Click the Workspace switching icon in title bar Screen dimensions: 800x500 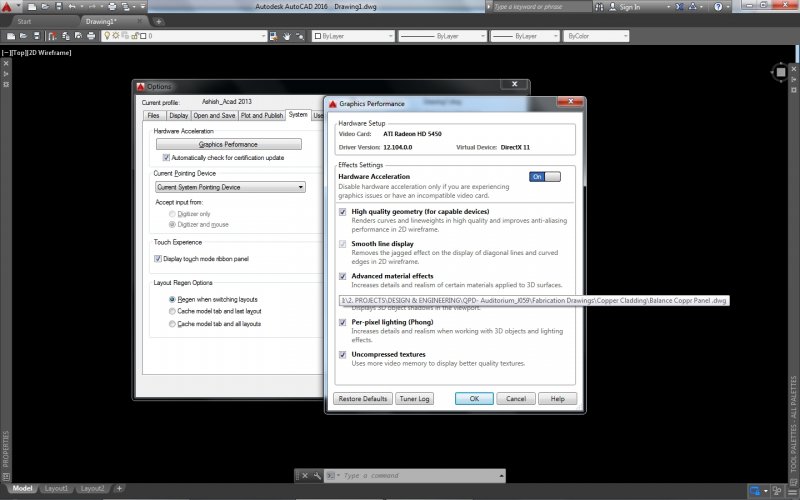126,7
